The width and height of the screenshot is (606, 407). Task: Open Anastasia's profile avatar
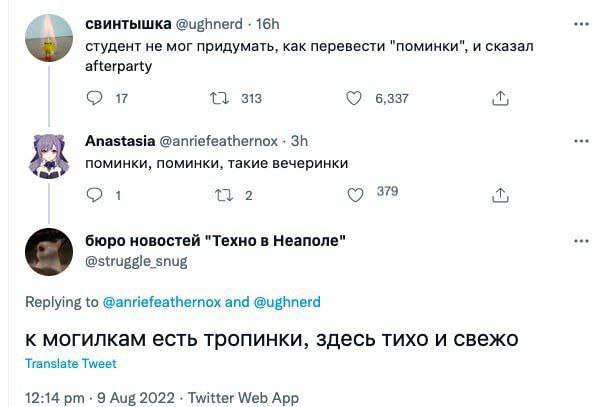pyautogui.click(x=48, y=155)
